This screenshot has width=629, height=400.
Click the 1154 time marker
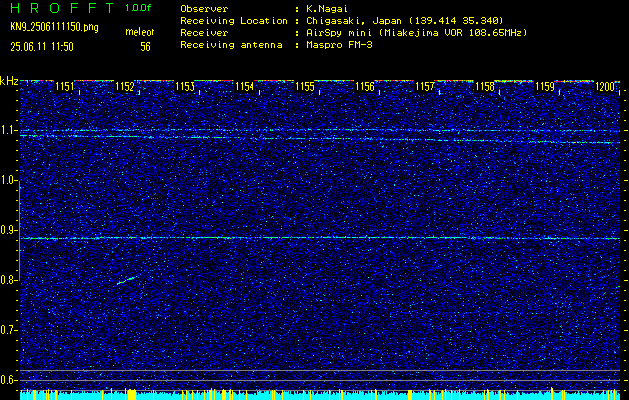point(245,86)
